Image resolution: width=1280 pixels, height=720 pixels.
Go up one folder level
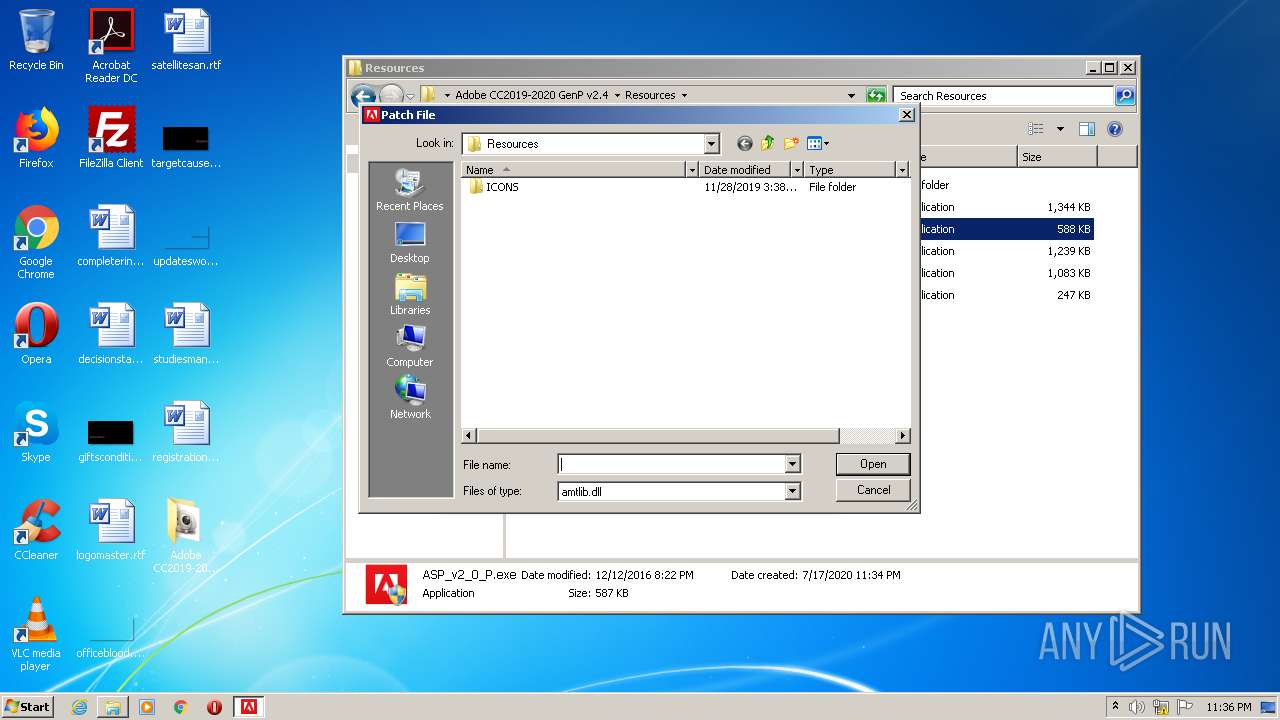tap(768, 144)
